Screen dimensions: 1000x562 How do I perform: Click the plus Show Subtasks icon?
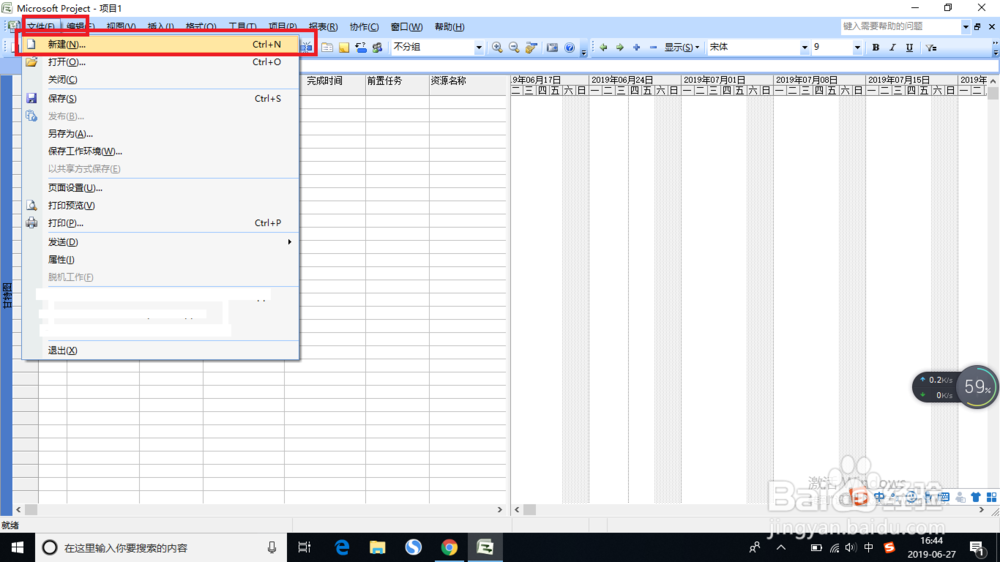pos(636,47)
